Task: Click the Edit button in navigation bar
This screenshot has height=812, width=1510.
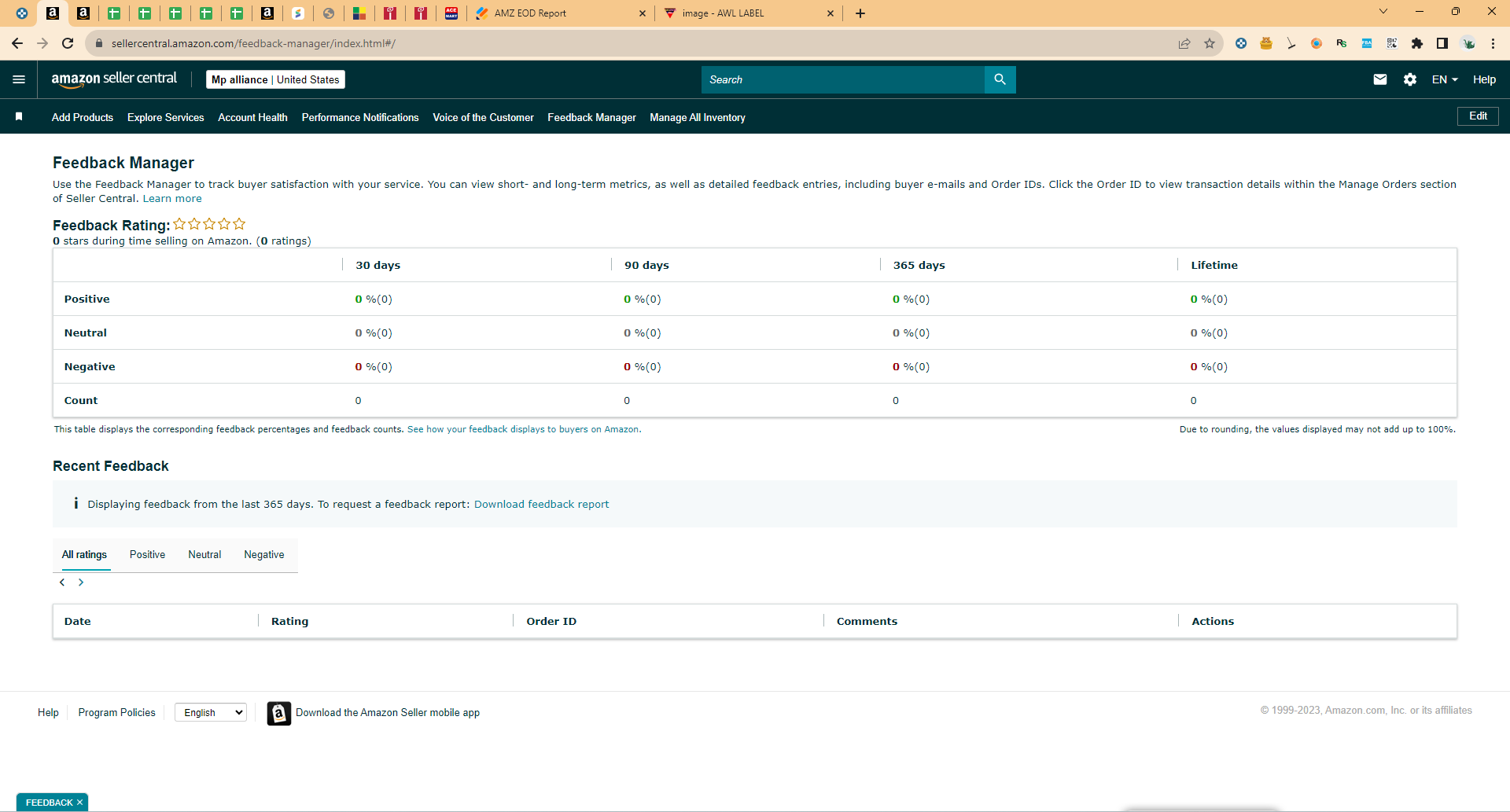Action: [x=1478, y=116]
